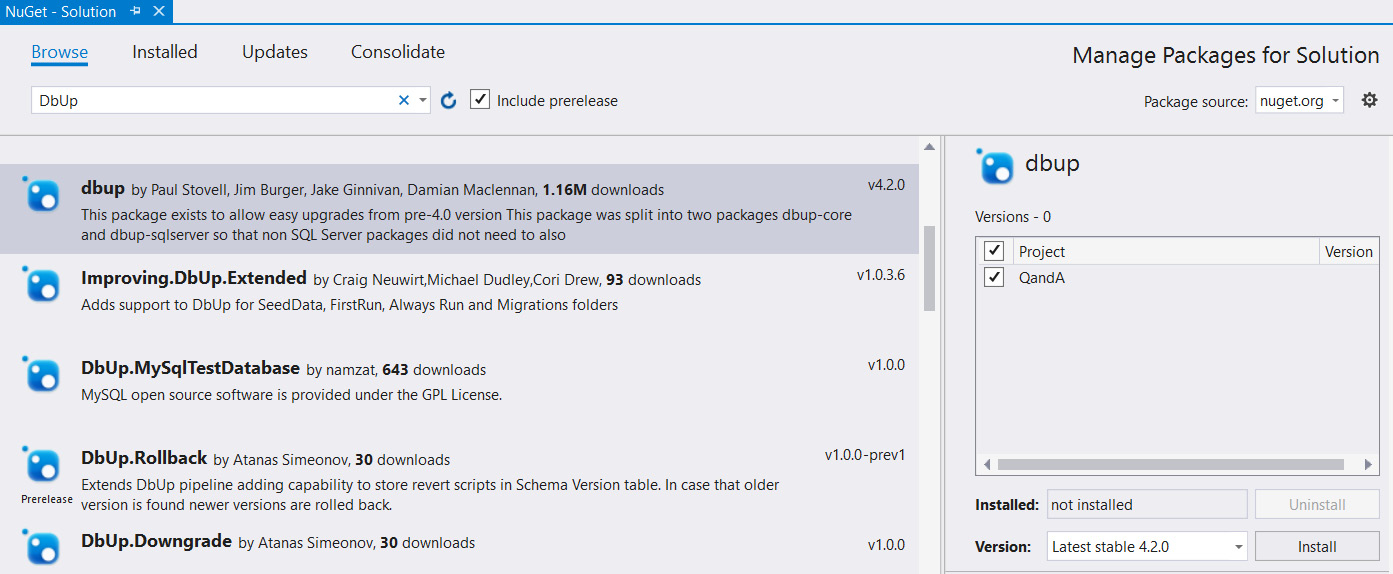Click the QandA project row name
The width and height of the screenshot is (1393, 574).
(x=1042, y=278)
